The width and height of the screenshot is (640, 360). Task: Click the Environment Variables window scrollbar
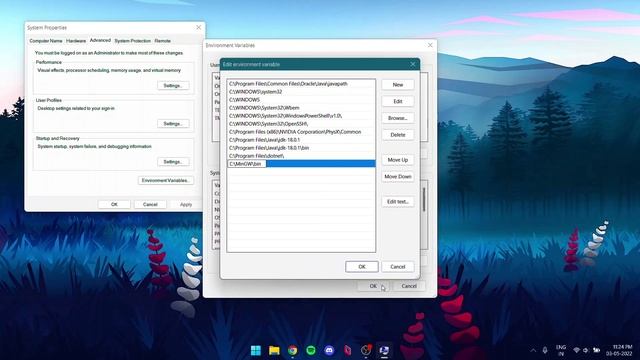(424, 200)
